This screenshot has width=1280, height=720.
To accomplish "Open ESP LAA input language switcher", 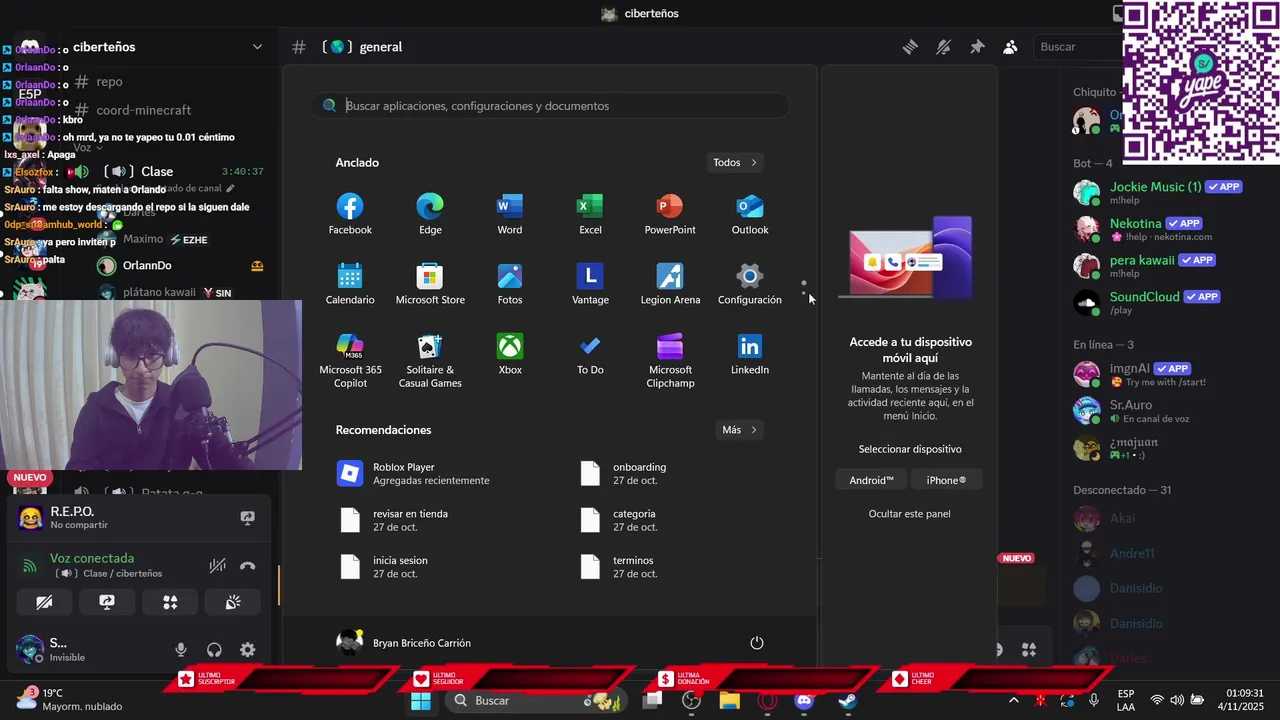I will coord(1126,700).
